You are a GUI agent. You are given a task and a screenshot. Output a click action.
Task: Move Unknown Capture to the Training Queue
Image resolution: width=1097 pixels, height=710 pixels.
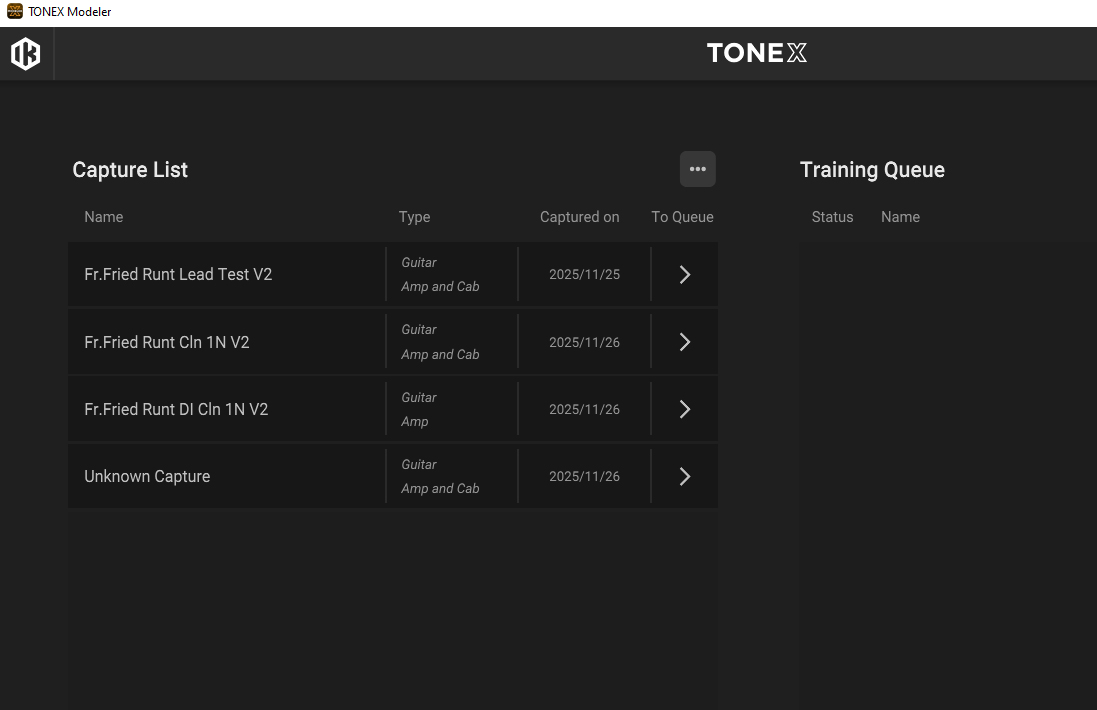tap(685, 476)
